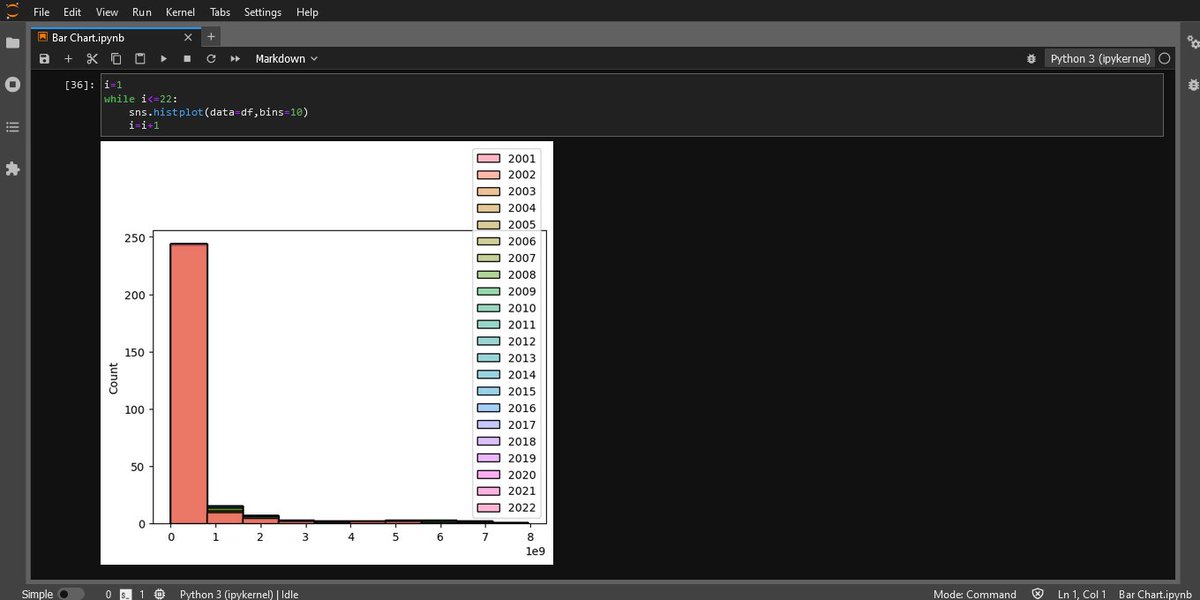This screenshot has height=600, width=1200.
Task: Click inside the code cell editor
Action: (x=631, y=105)
